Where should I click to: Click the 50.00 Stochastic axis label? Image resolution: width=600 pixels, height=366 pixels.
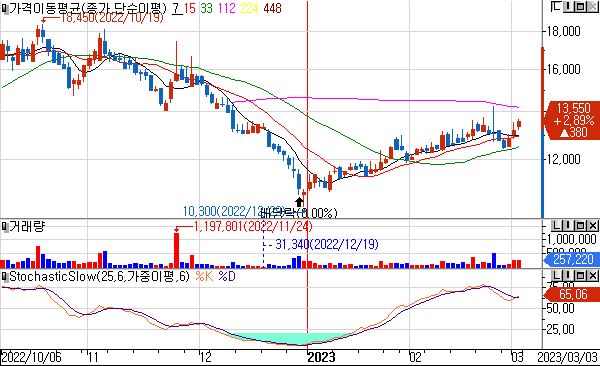[561, 308]
